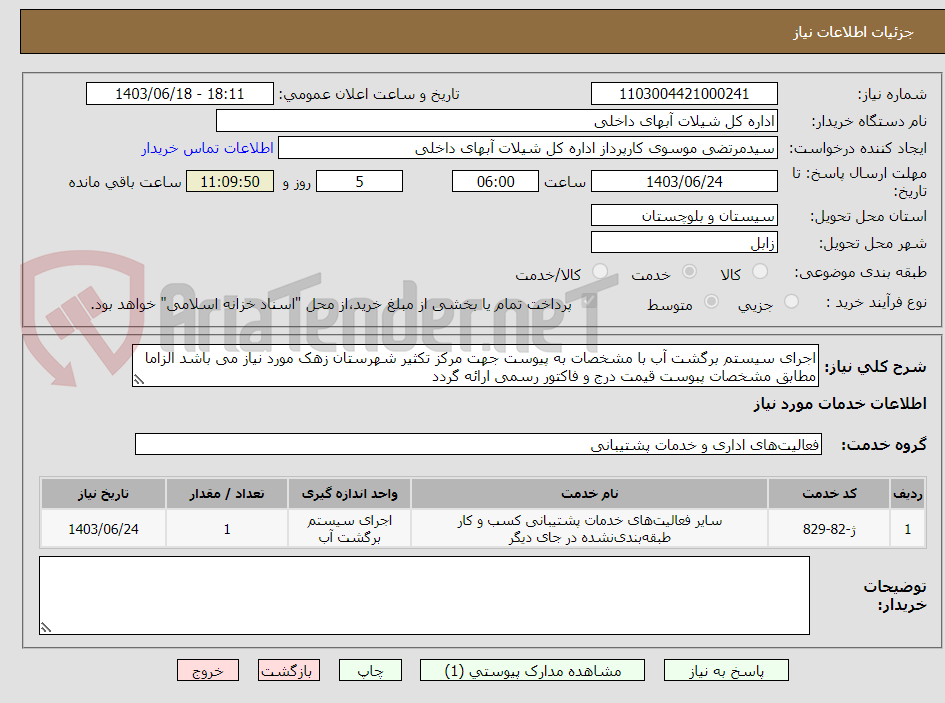Click the ساعت باقی مانده label
Image resolution: width=945 pixels, height=703 pixels.
click(x=125, y=182)
